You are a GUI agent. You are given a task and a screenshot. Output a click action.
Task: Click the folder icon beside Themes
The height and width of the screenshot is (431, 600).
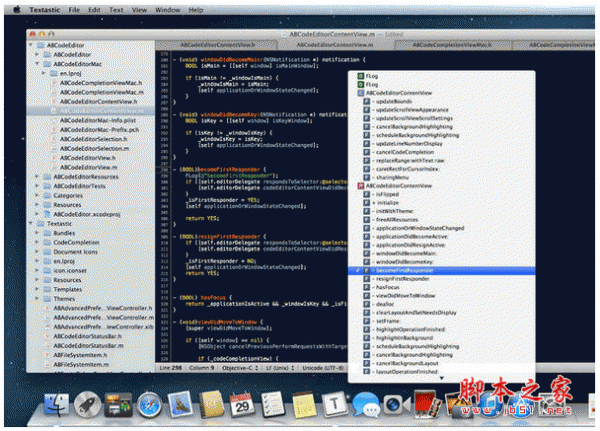[47, 299]
